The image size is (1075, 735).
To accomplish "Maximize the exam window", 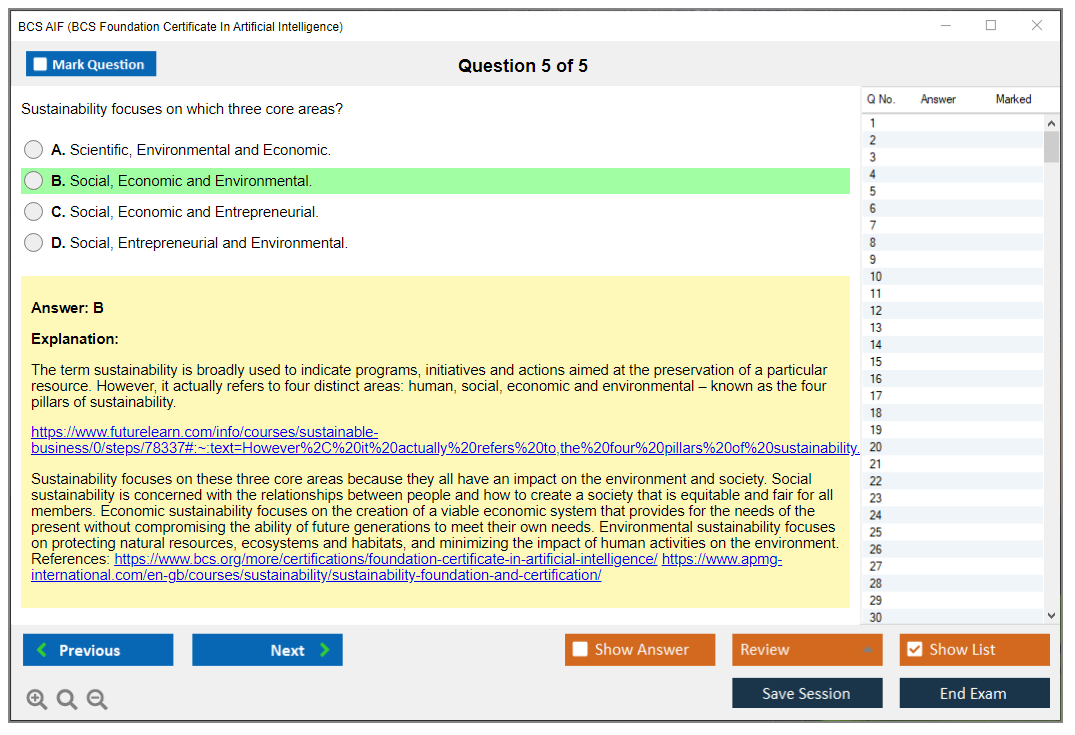I will [x=991, y=26].
